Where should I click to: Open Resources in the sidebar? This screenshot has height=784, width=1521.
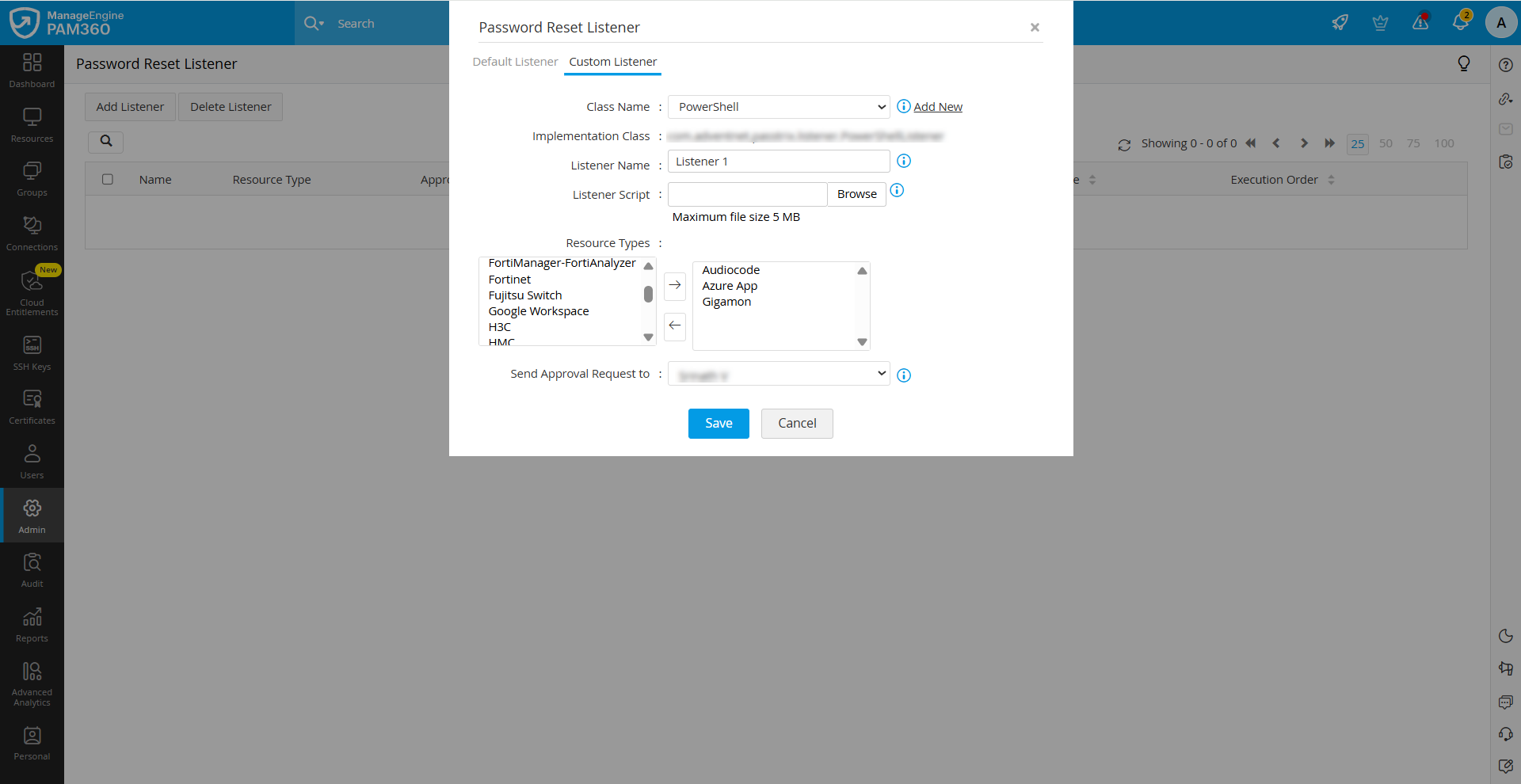click(x=32, y=125)
